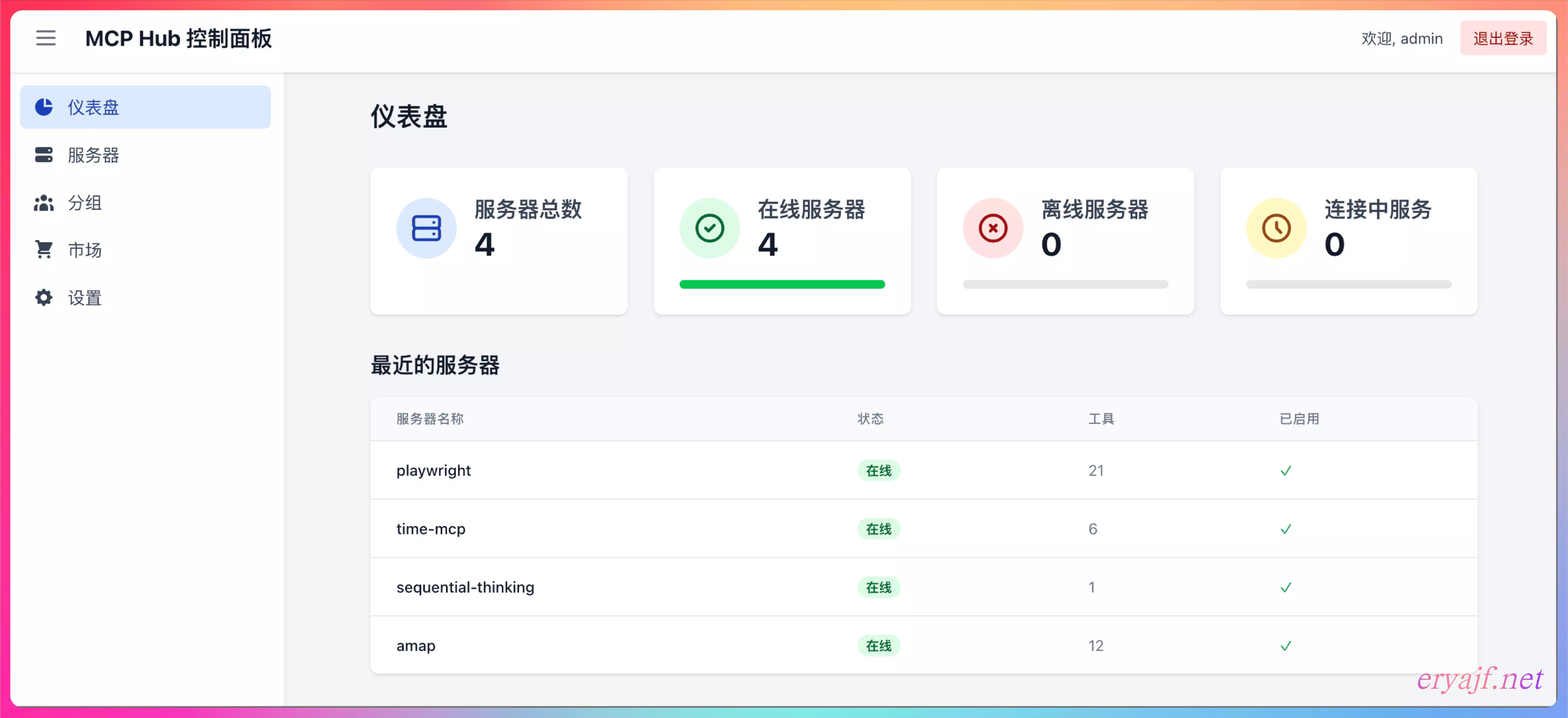This screenshot has height=718, width=1568.
Task: Click the 服务器名称 column header
Action: click(430, 419)
